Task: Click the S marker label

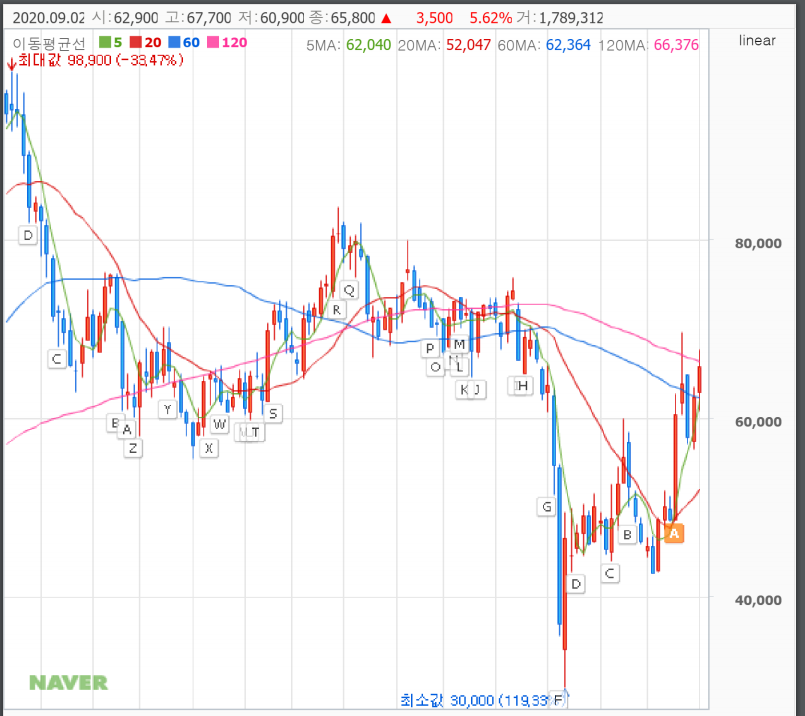Action: tap(273, 412)
